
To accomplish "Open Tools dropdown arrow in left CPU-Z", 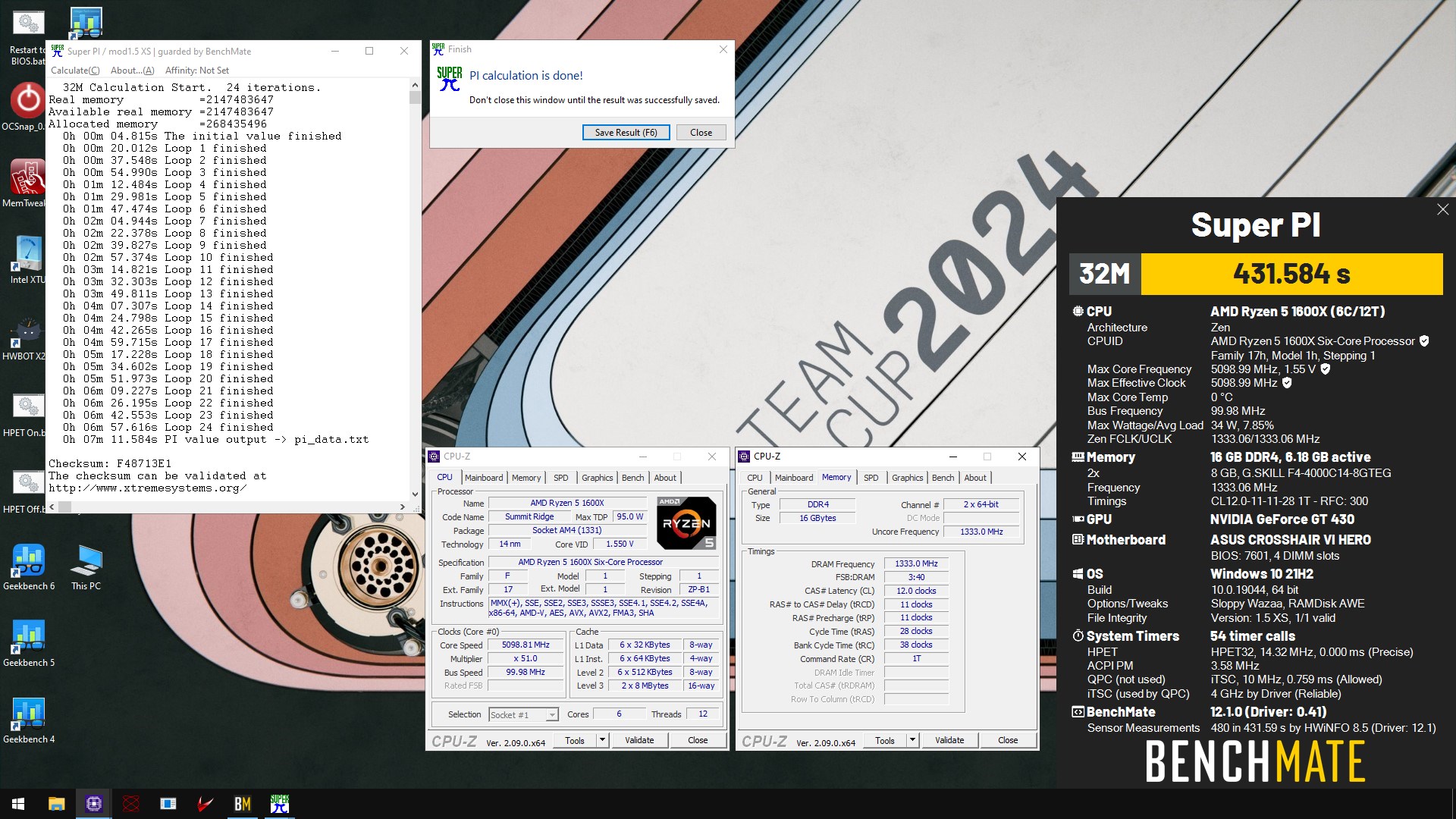I will click(602, 740).
